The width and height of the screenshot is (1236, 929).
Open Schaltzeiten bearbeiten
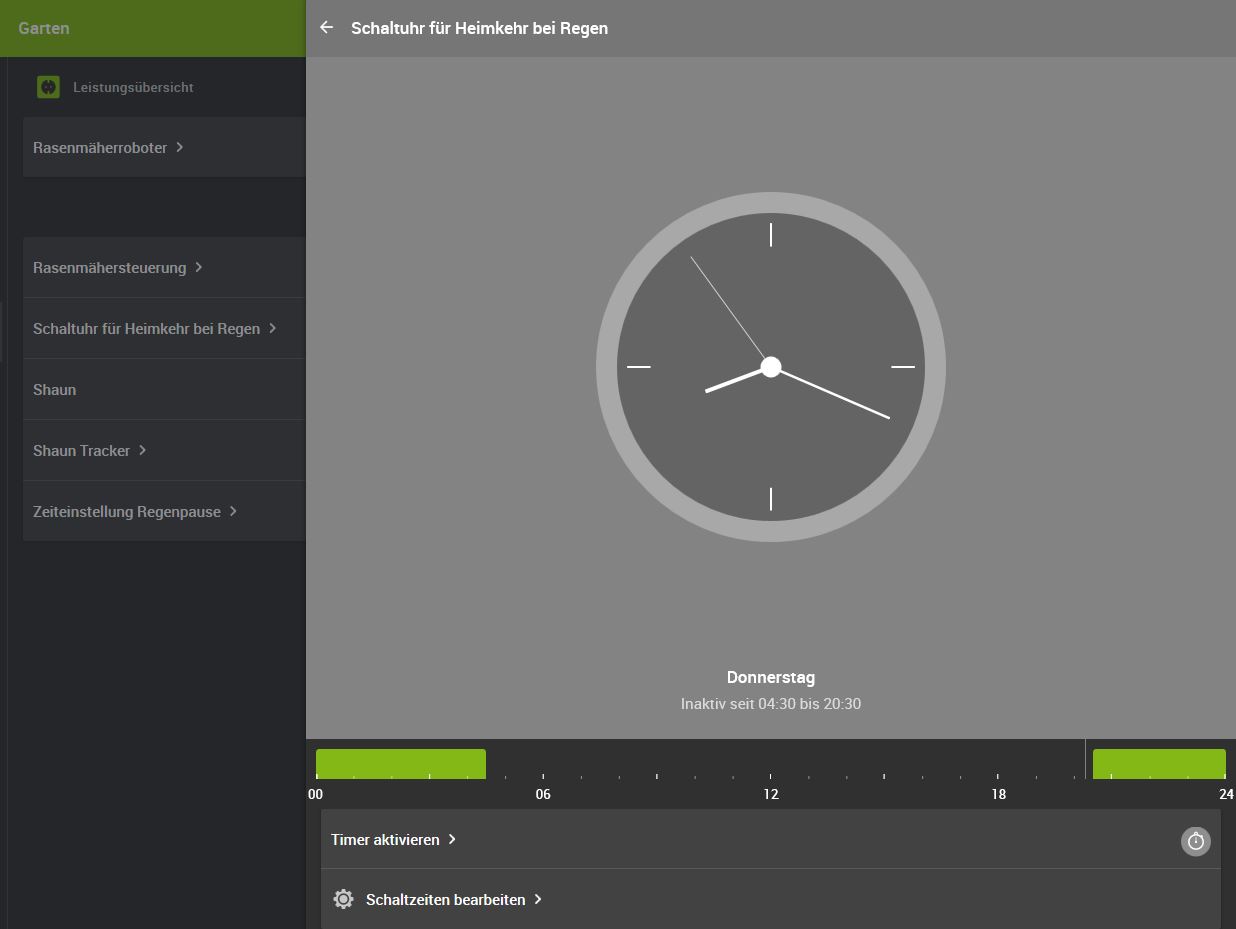(x=445, y=900)
